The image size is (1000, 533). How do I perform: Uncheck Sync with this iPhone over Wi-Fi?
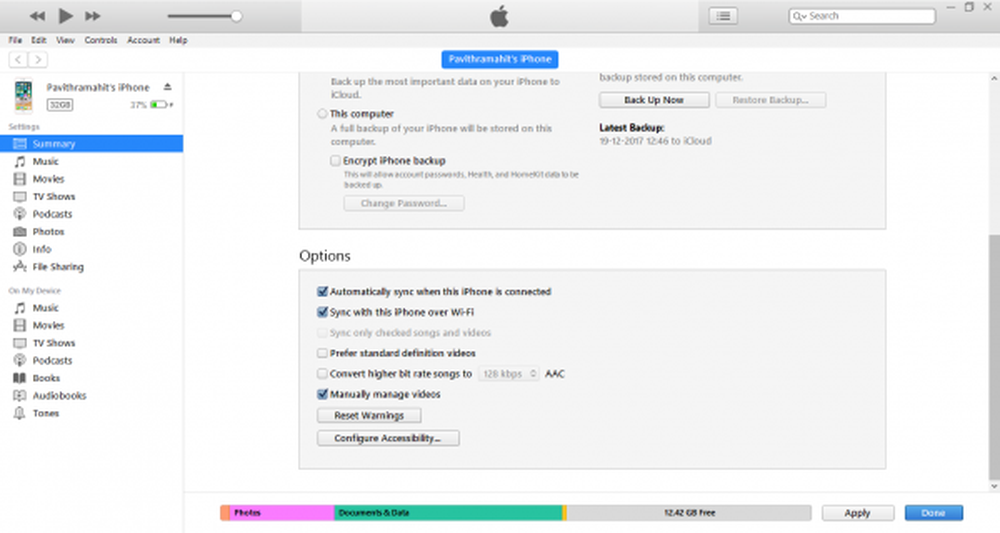tap(323, 312)
